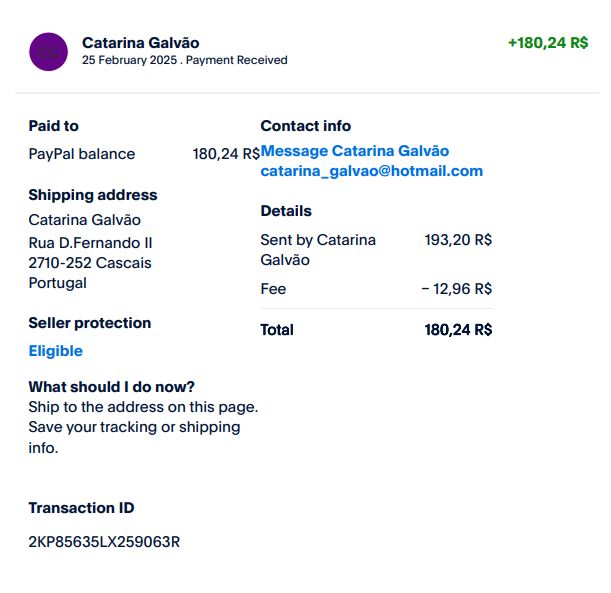The height and width of the screenshot is (593, 611).
Task: Click the Total 180,24 R$ amount in Details
Action: (x=458, y=329)
